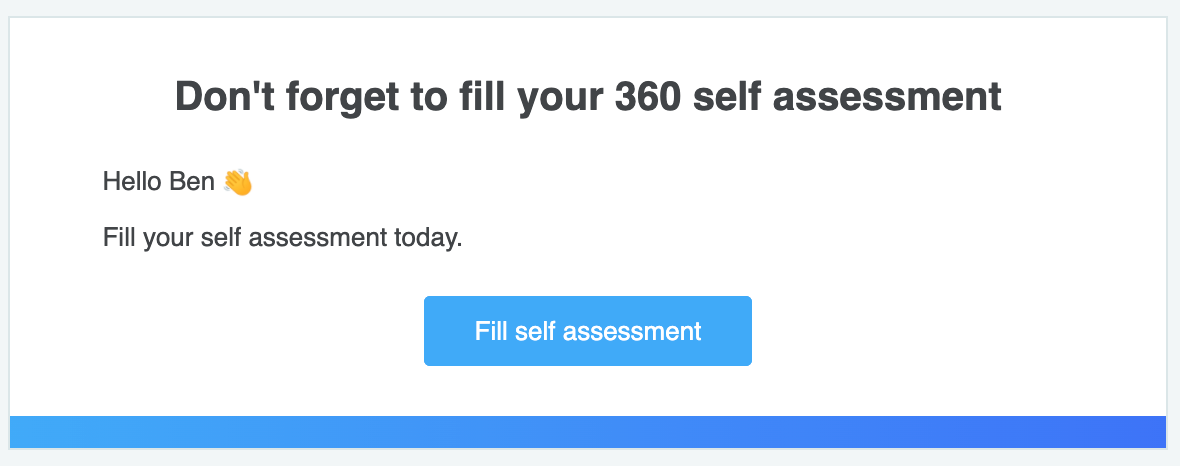Screen dimensions: 1180x466
Task: Click the word Fill inside the blue button
Action: (491, 331)
